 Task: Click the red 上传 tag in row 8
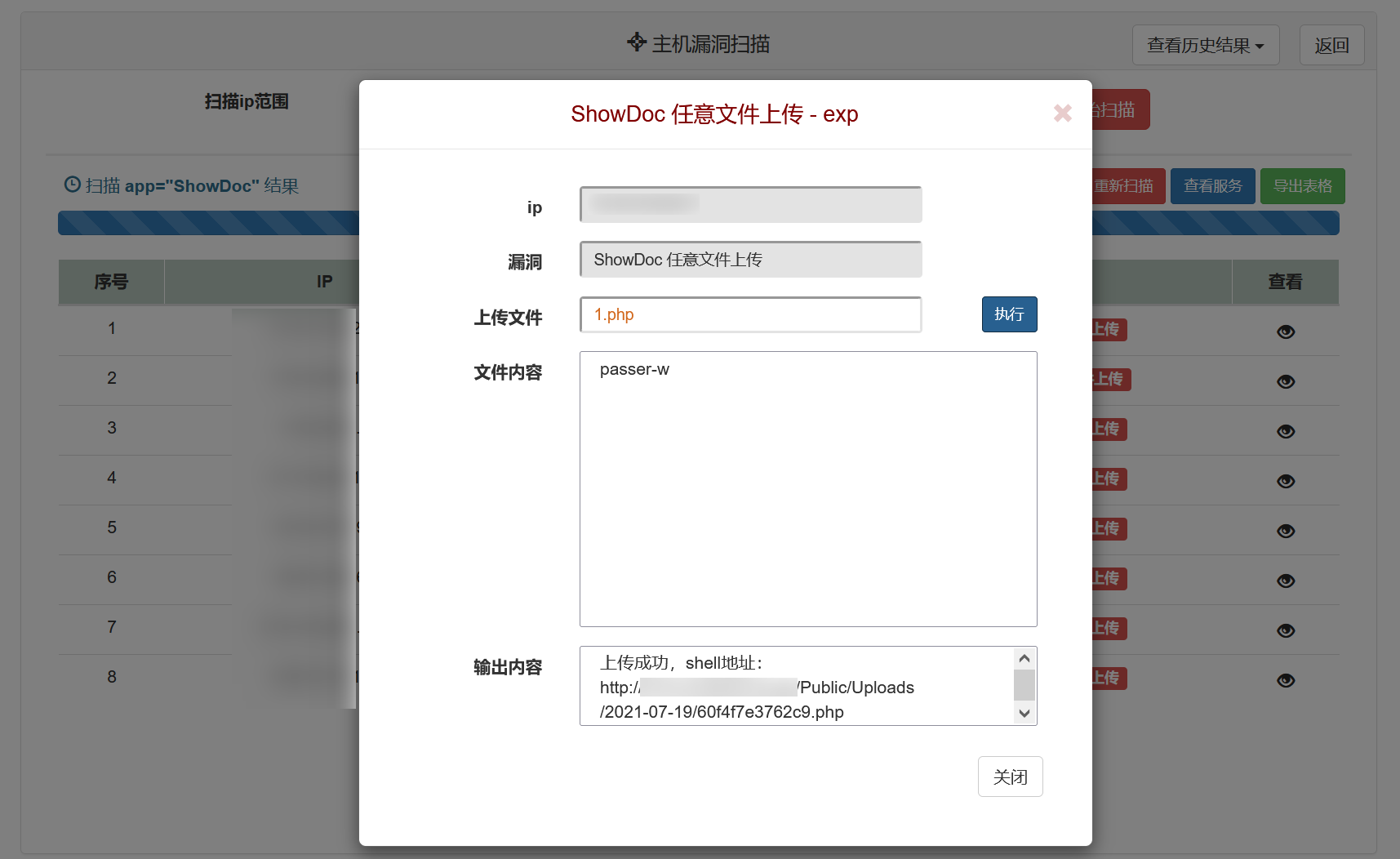[x=1109, y=678]
